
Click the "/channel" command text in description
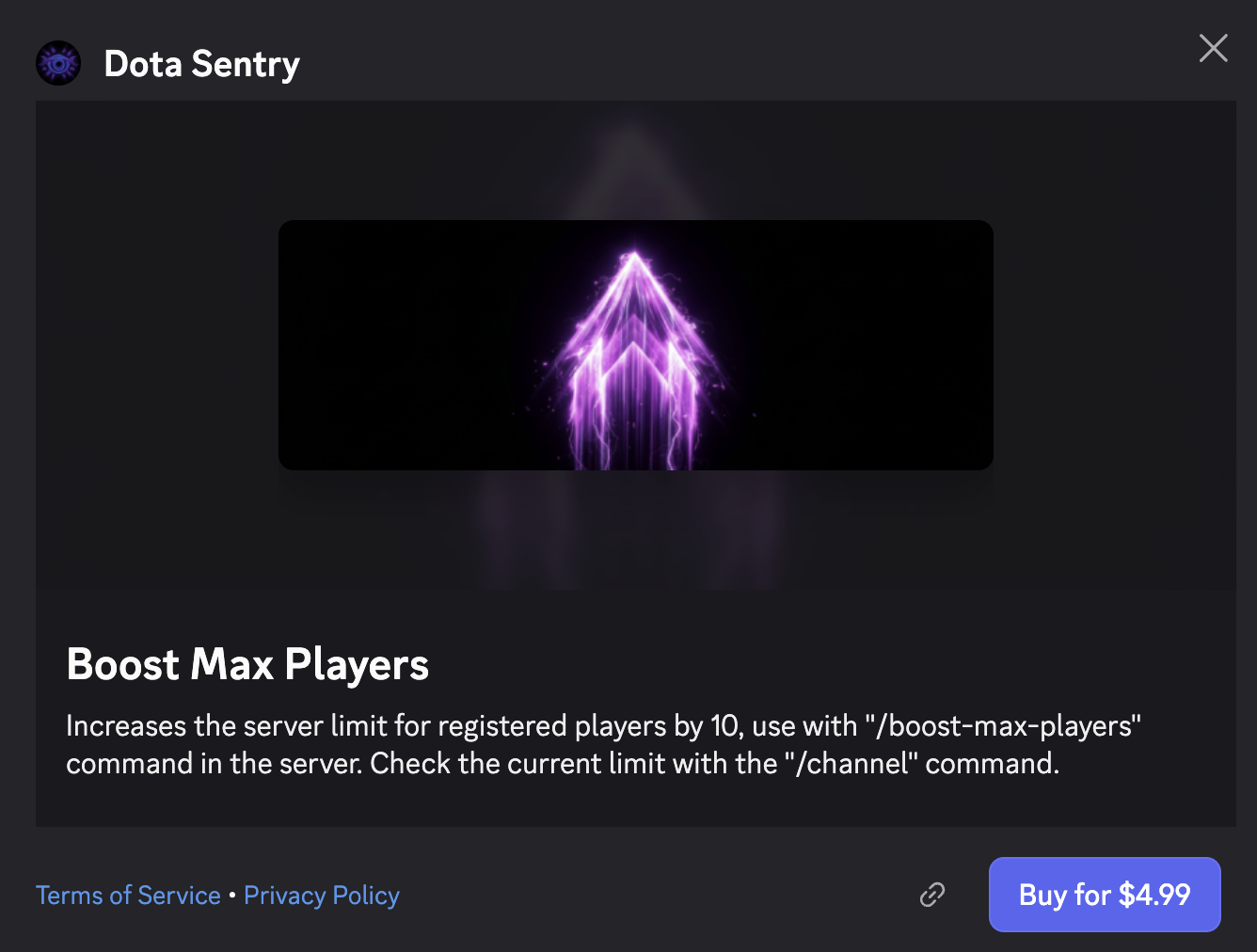click(x=851, y=763)
